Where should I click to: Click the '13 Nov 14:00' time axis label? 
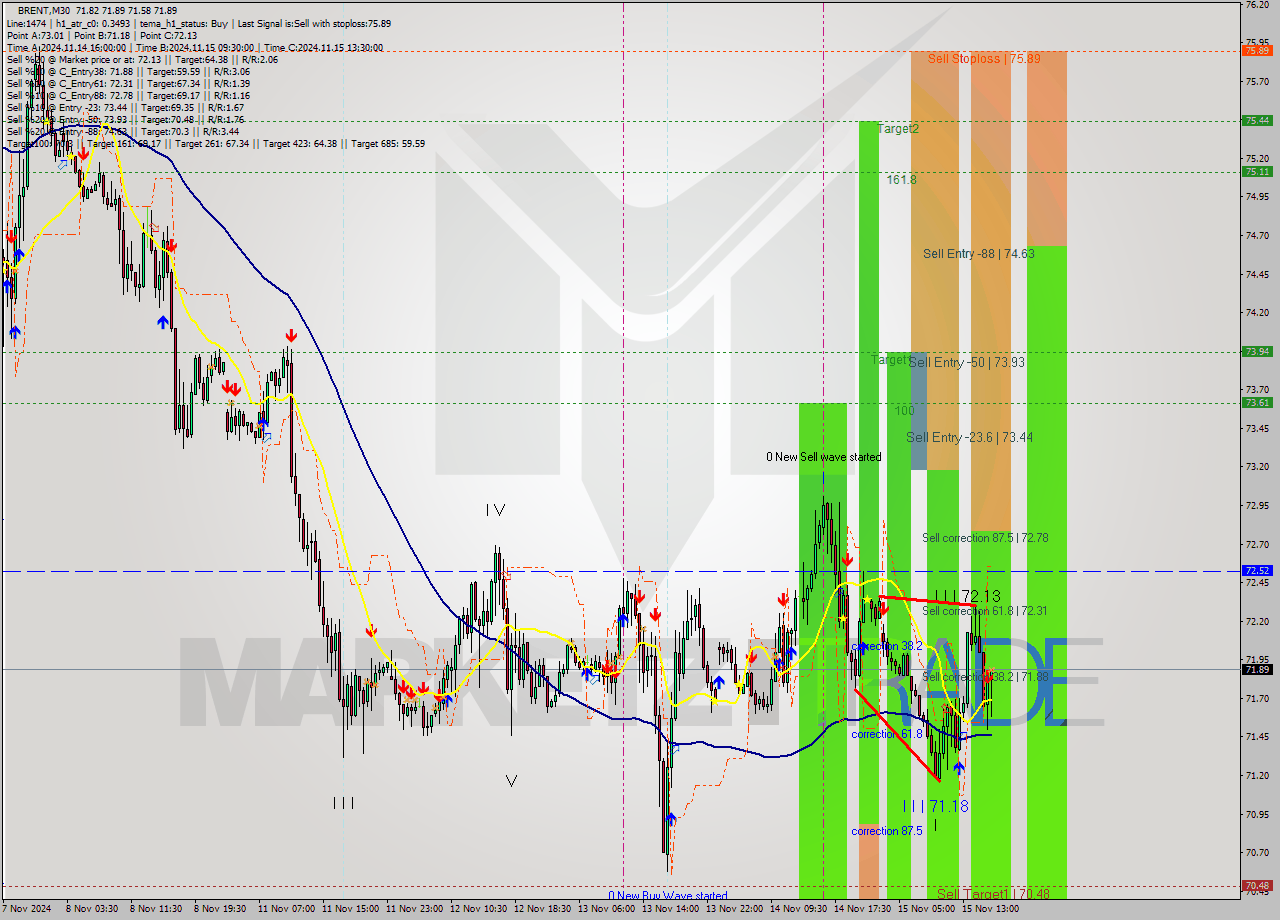[x=669, y=909]
